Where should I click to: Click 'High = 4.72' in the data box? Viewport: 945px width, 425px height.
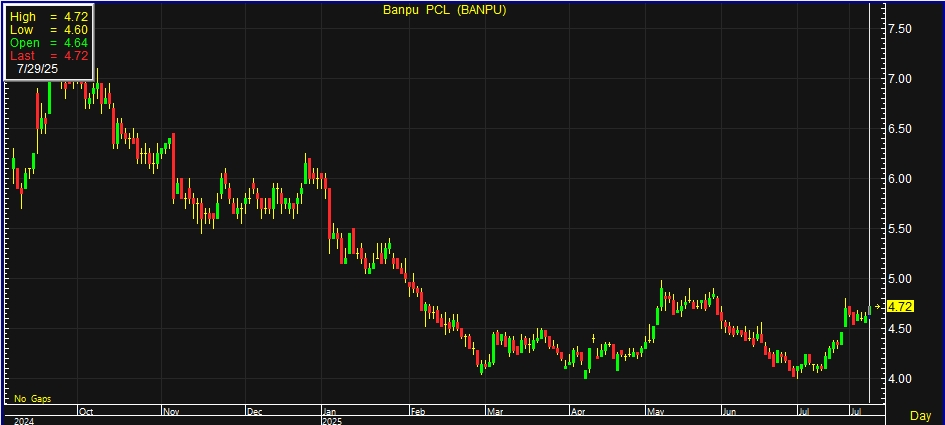[49, 17]
